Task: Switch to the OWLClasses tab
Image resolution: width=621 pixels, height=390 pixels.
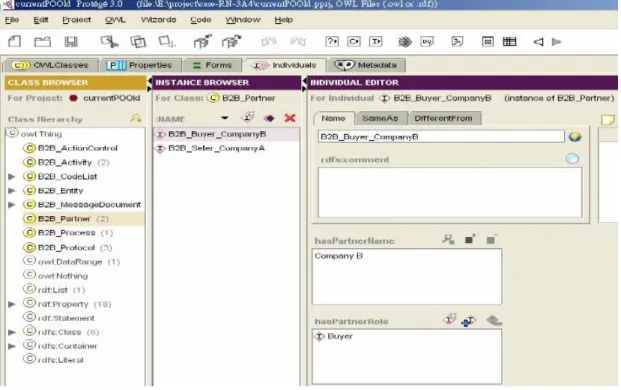Action: 50,65
